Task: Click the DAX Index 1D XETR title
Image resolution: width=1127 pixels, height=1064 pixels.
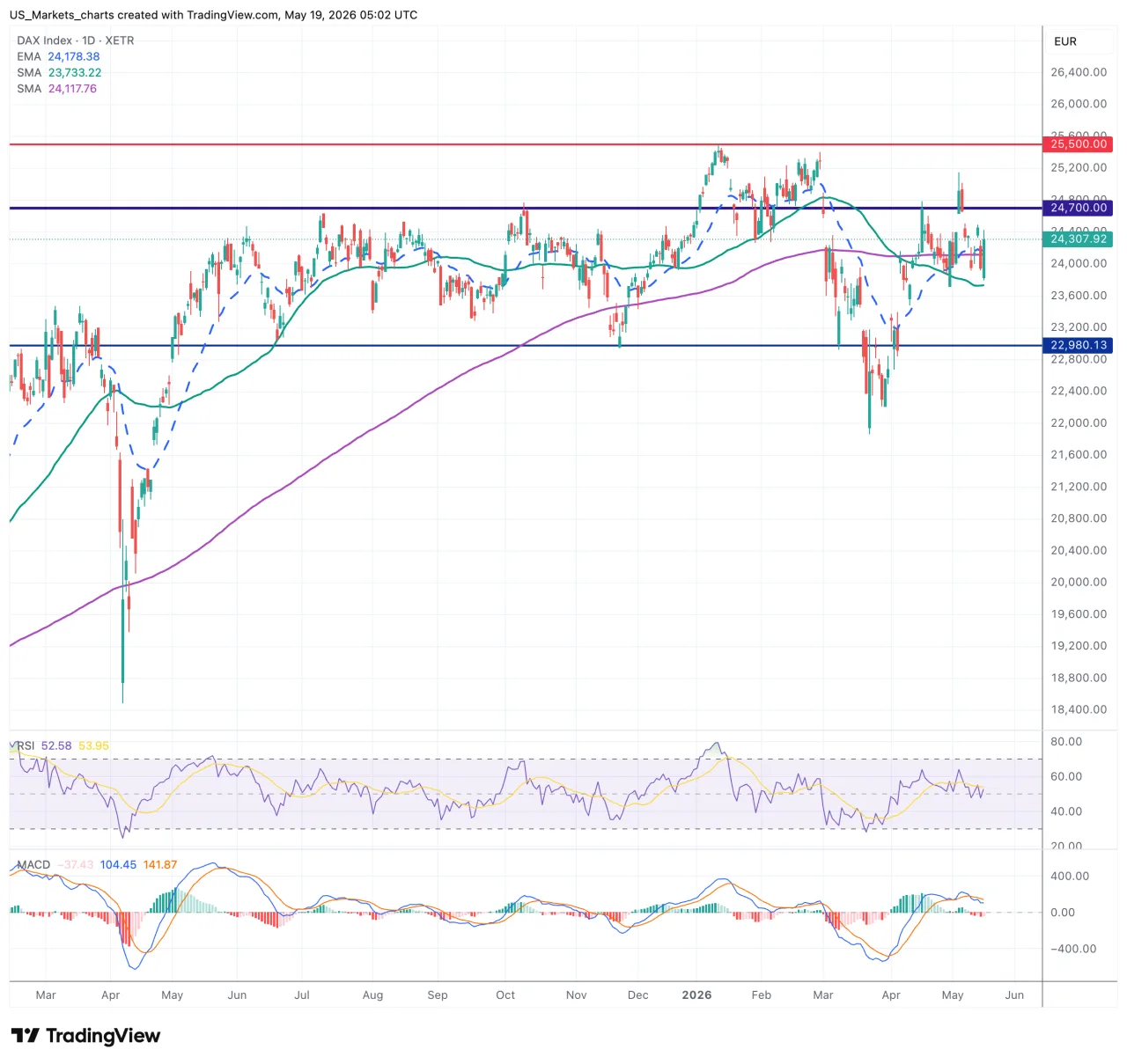Action: (76, 40)
